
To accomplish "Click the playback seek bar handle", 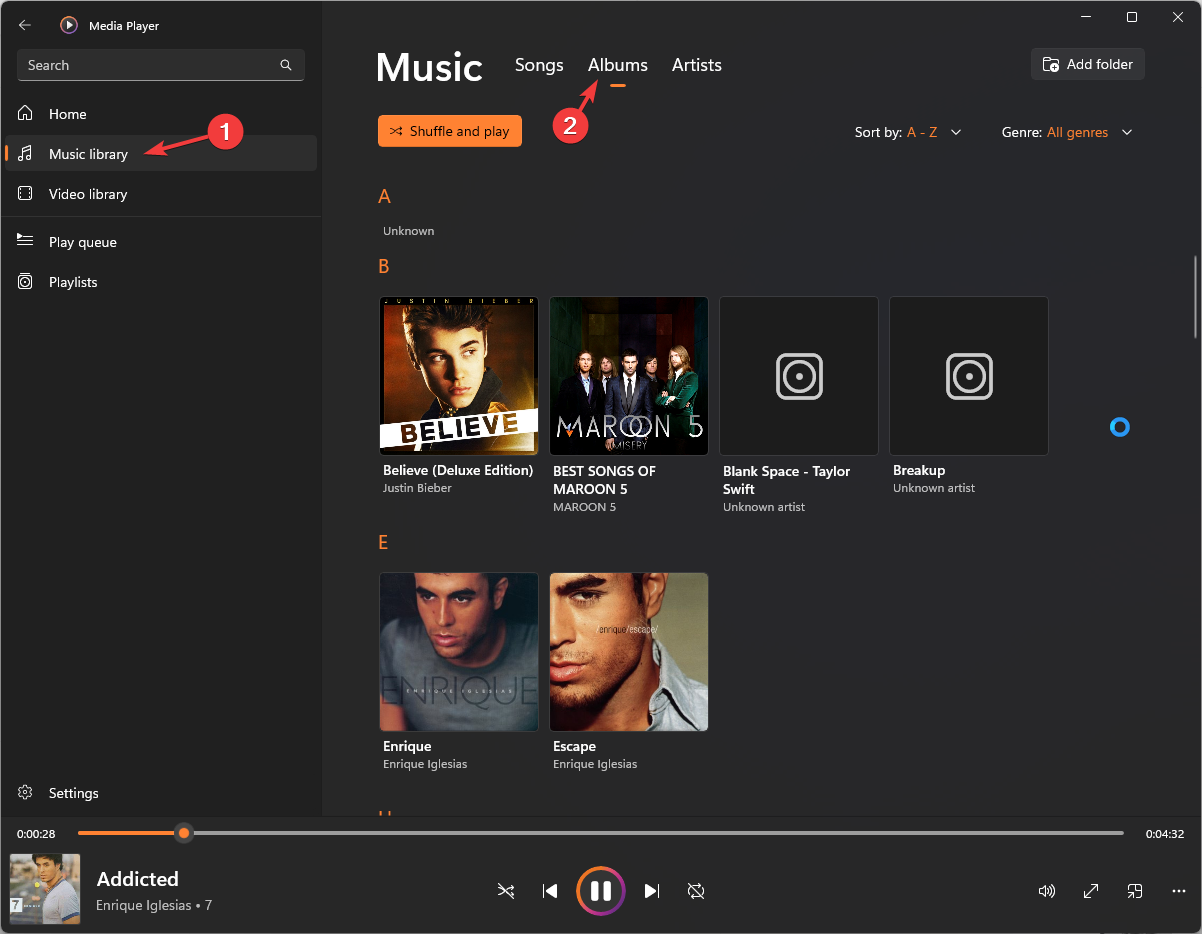I will [183, 833].
